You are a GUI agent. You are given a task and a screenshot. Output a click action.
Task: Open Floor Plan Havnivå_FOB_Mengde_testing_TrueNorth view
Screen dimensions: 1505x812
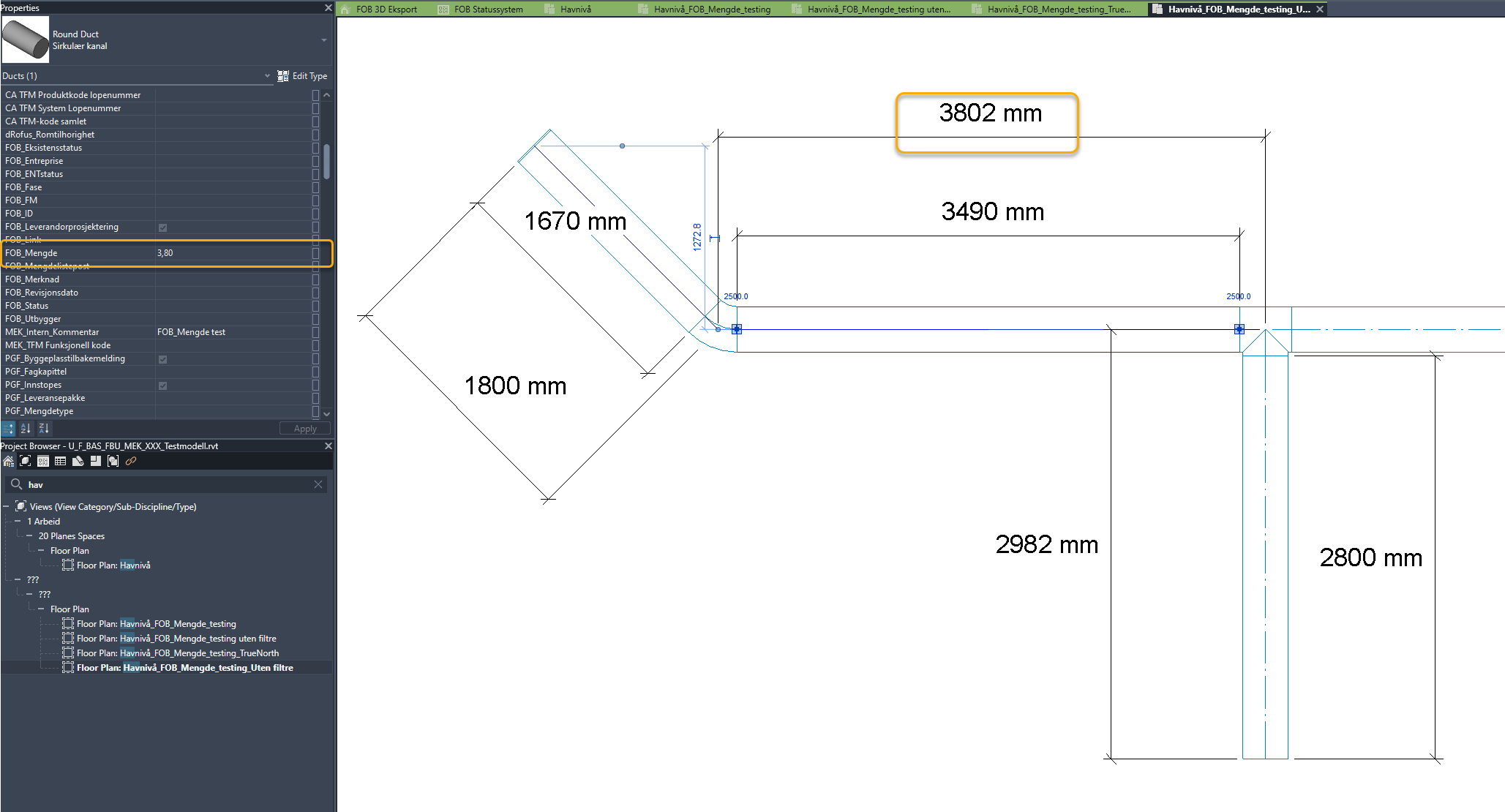tap(178, 653)
